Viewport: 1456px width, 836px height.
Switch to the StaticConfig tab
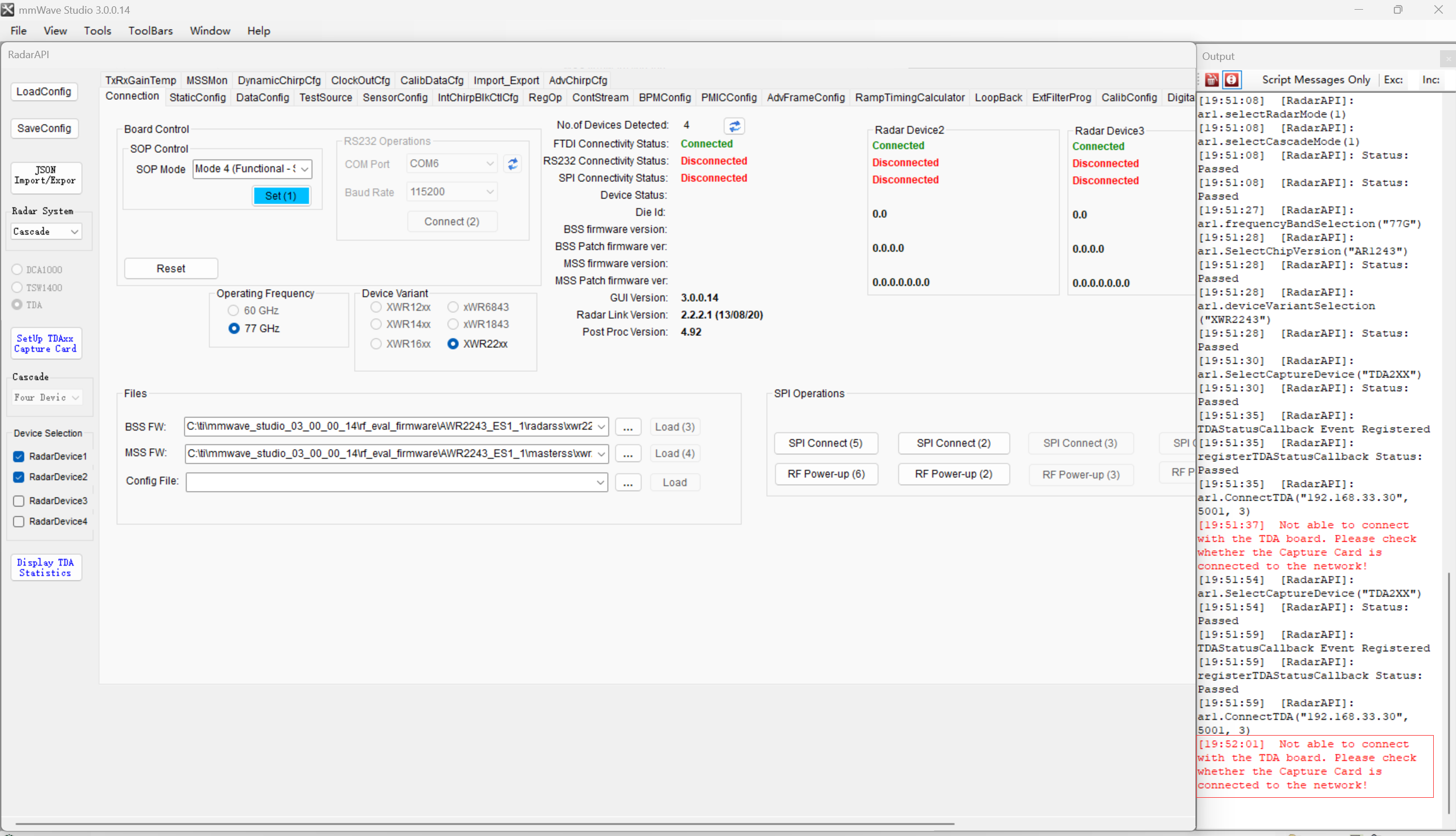coord(197,98)
